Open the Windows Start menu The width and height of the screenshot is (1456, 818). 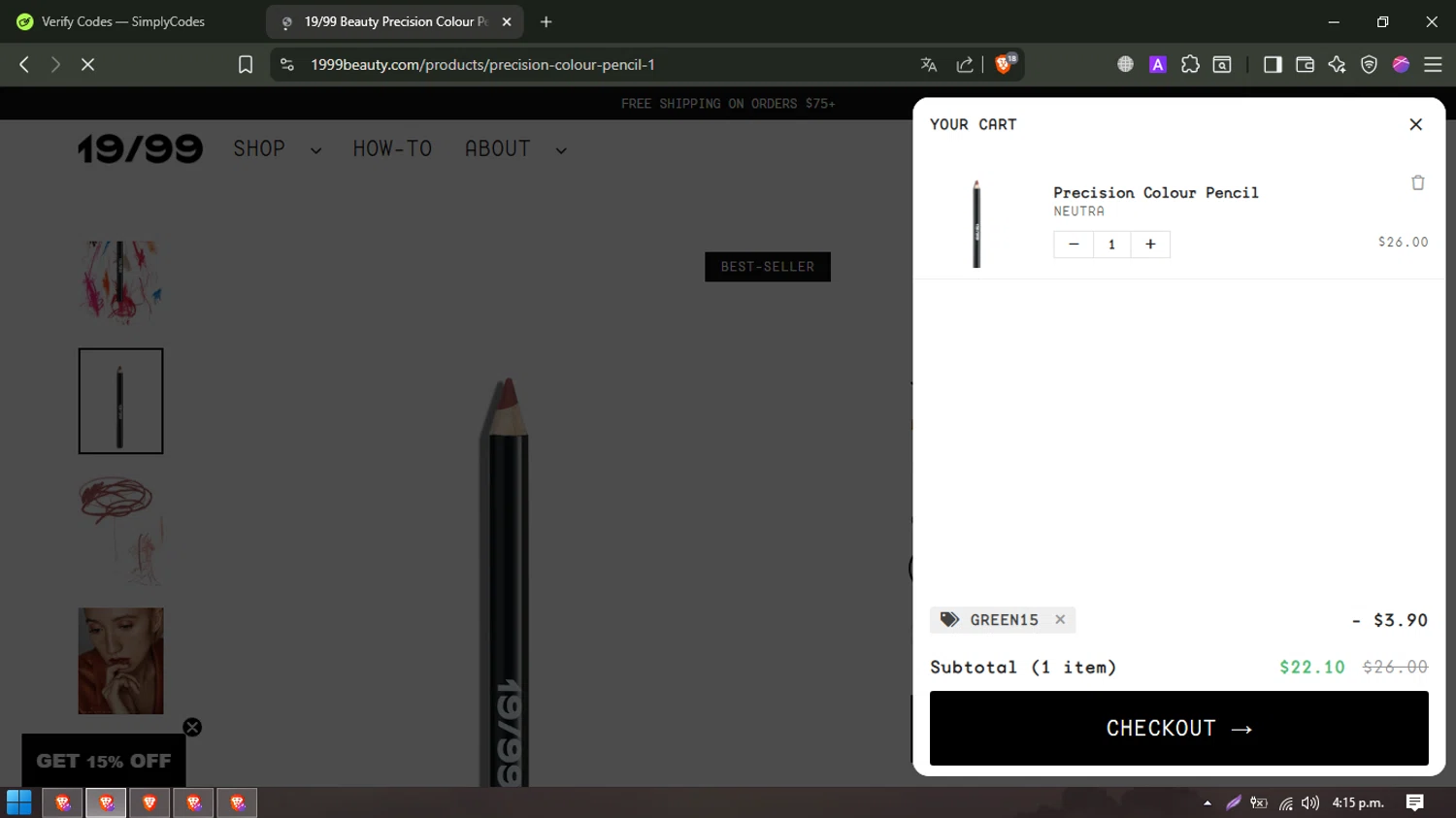18,802
